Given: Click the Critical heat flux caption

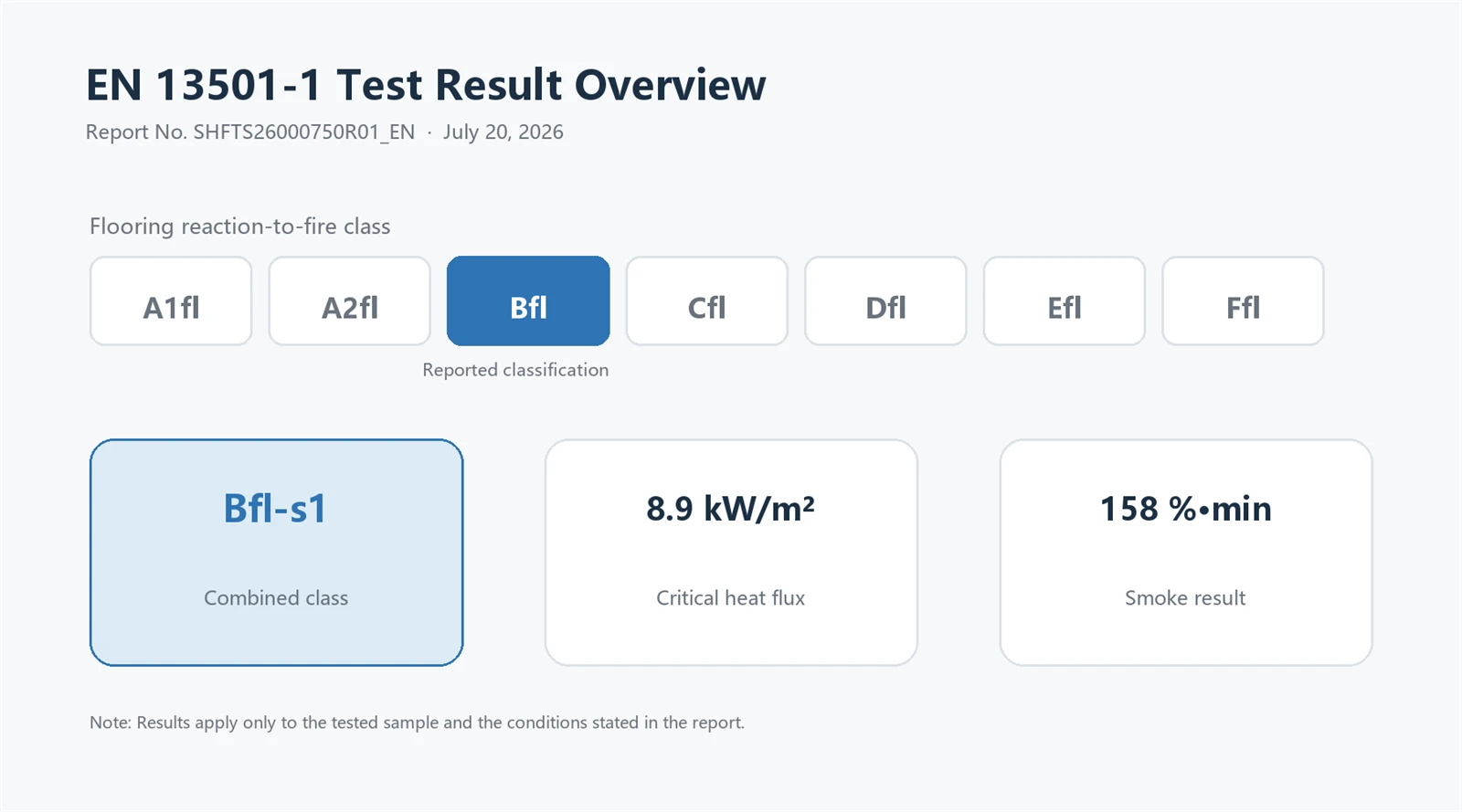Looking at the screenshot, I should click(731, 598).
